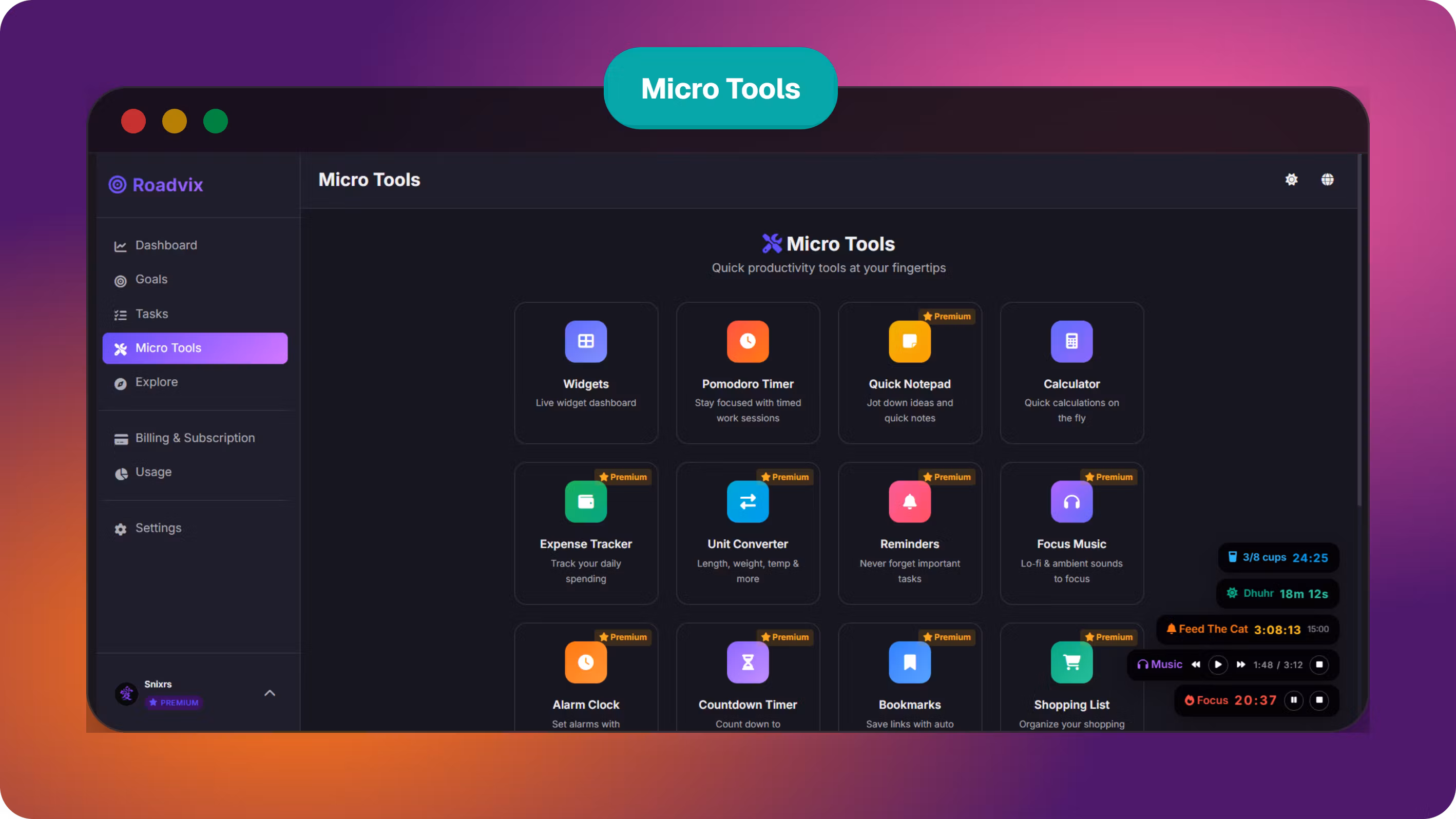The image size is (1456, 819).
Task: Skip back in Music mini player
Action: (x=1196, y=665)
